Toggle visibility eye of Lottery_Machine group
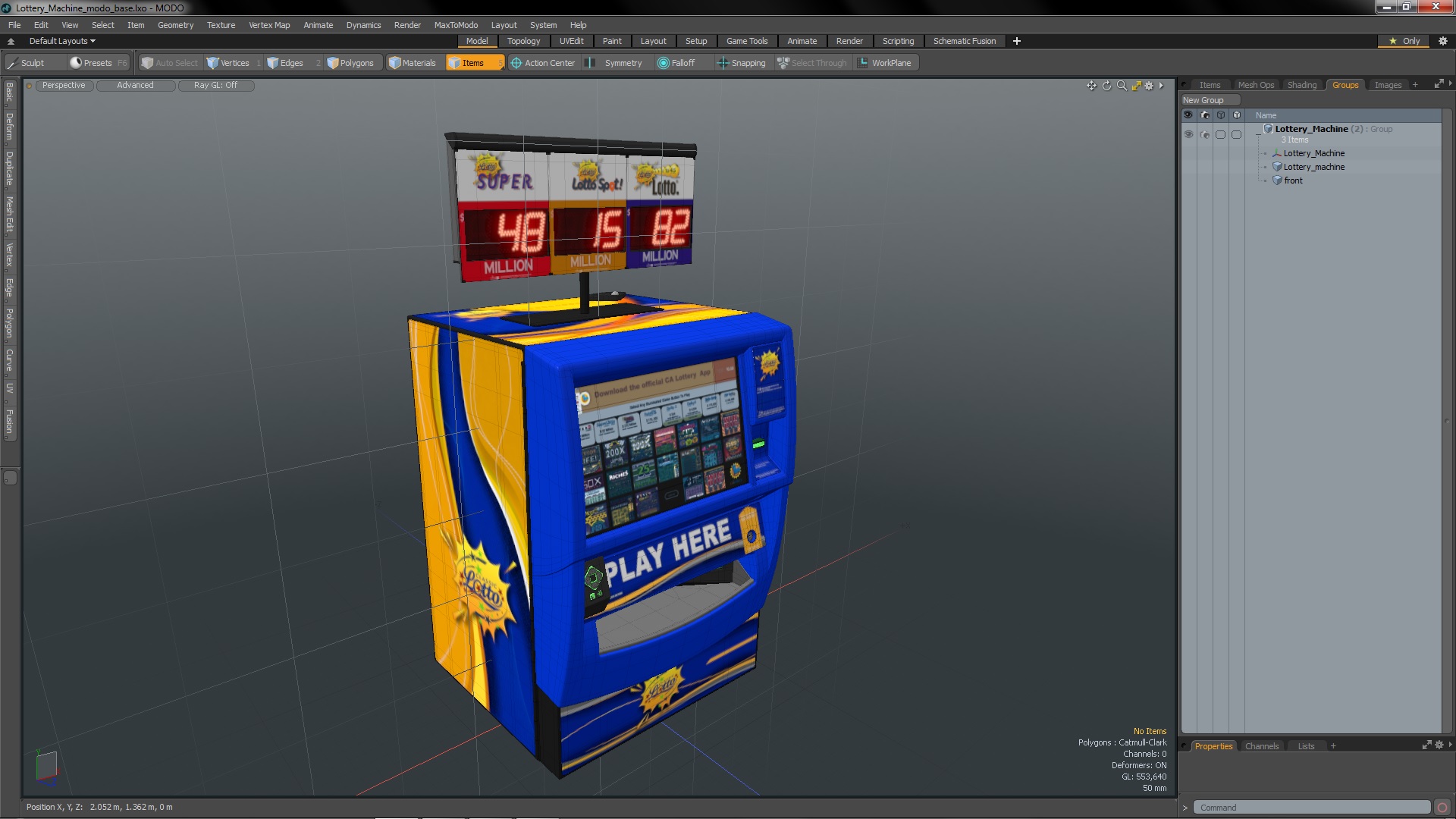The width and height of the screenshot is (1456, 819). (1188, 134)
